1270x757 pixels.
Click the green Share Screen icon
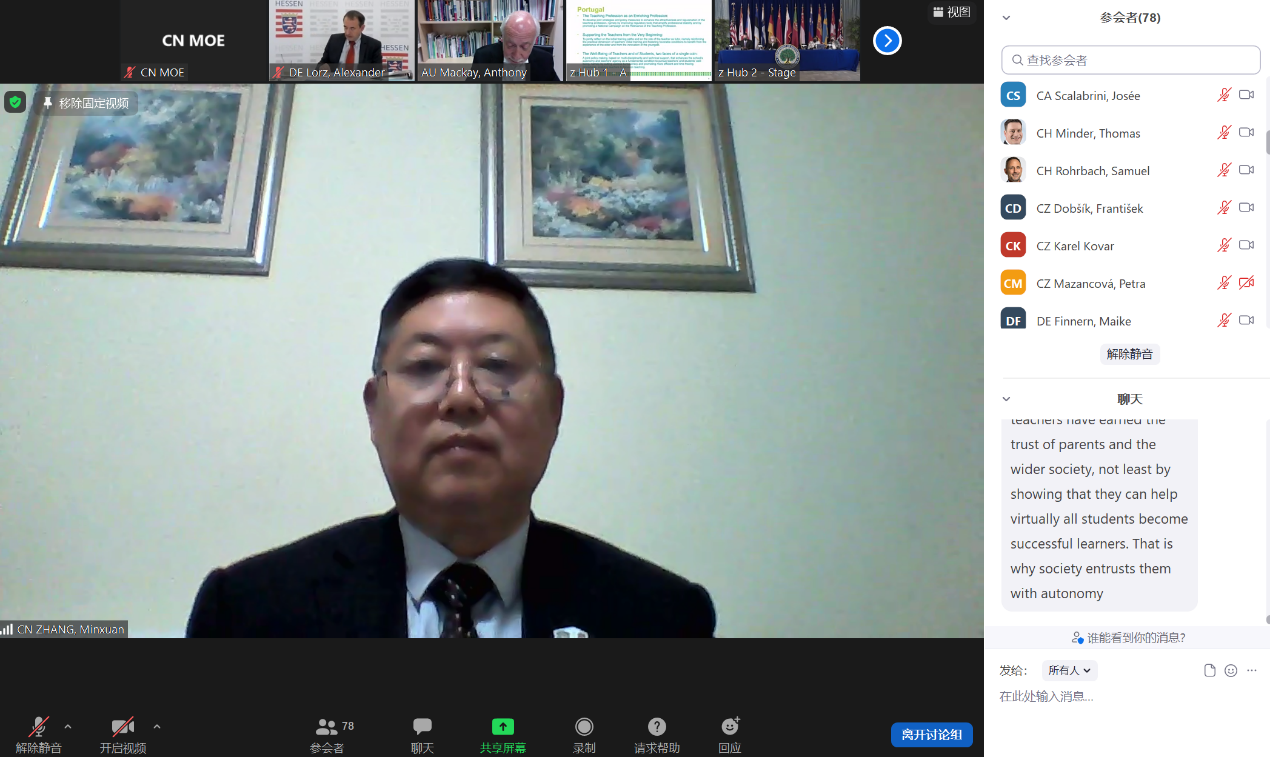(502, 727)
